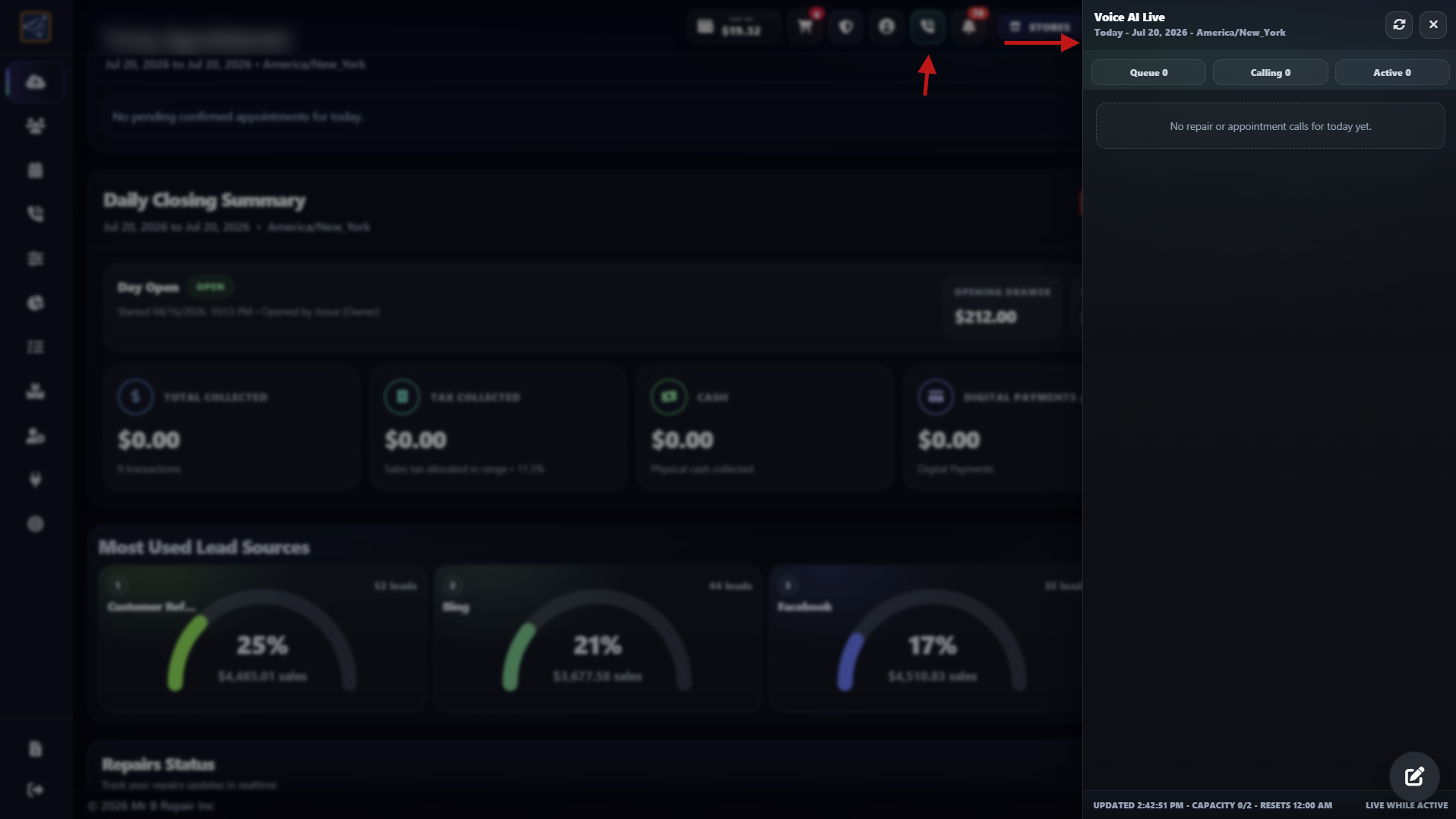
Task: Open the inventory boxes icon in sidebar
Action: point(35,391)
